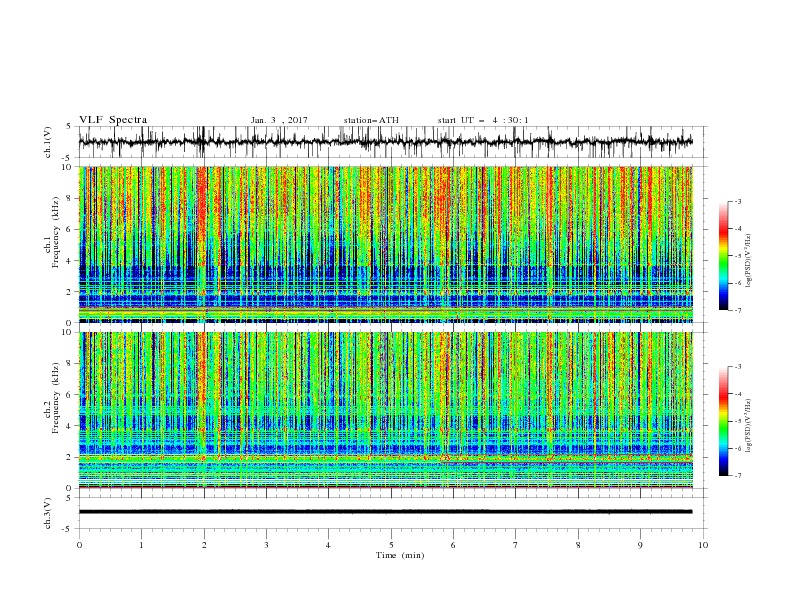Click the "9" tick on the Time axis
The image size is (792, 612).
(640, 545)
